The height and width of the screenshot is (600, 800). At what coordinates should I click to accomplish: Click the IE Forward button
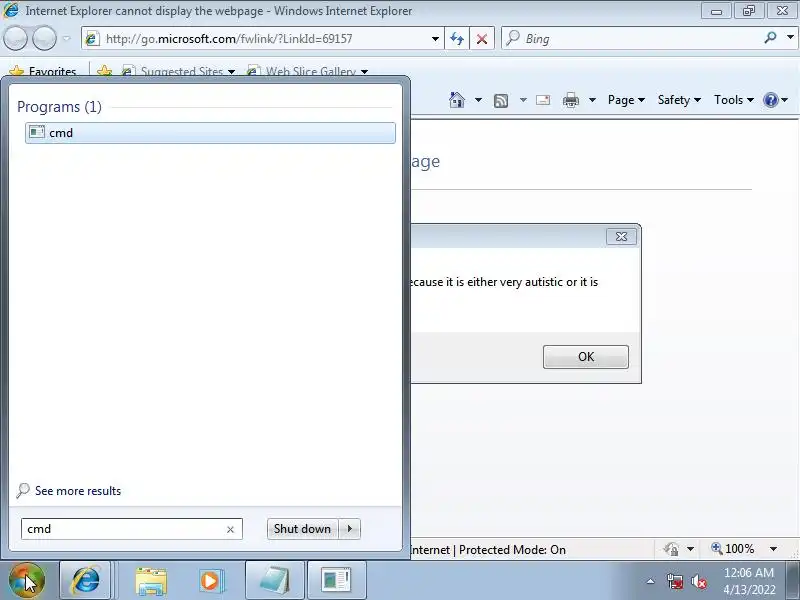[x=45, y=39]
